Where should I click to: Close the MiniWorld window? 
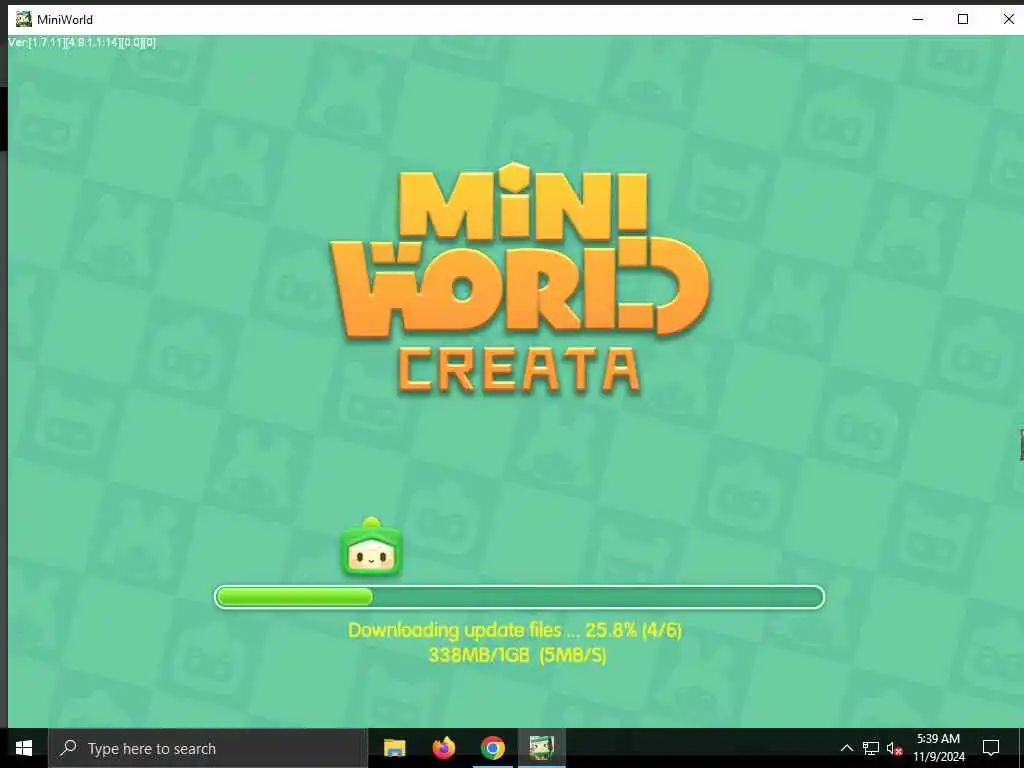click(x=1008, y=19)
